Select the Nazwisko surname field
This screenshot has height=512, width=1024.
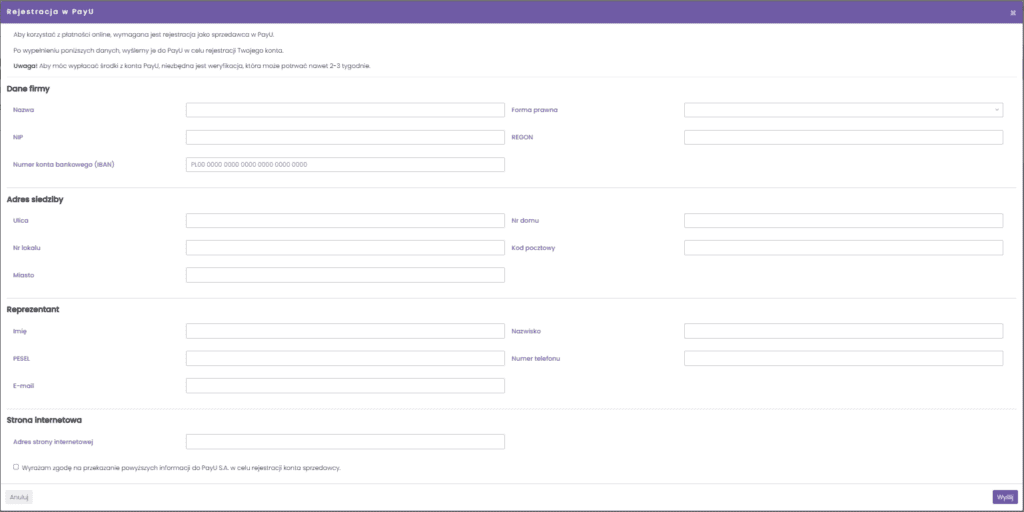[x=843, y=331]
